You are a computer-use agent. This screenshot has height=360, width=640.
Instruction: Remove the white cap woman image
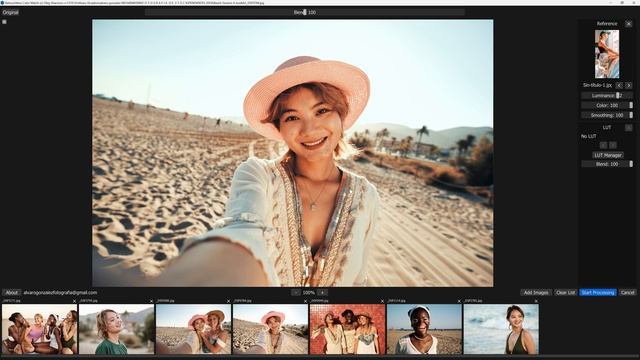point(459,301)
